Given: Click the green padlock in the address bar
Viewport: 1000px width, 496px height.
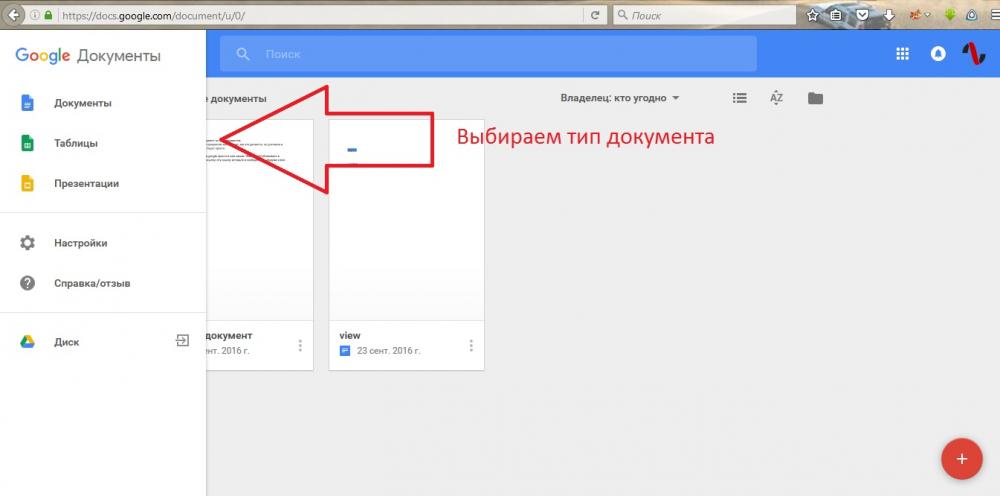Looking at the screenshot, I should point(48,15).
